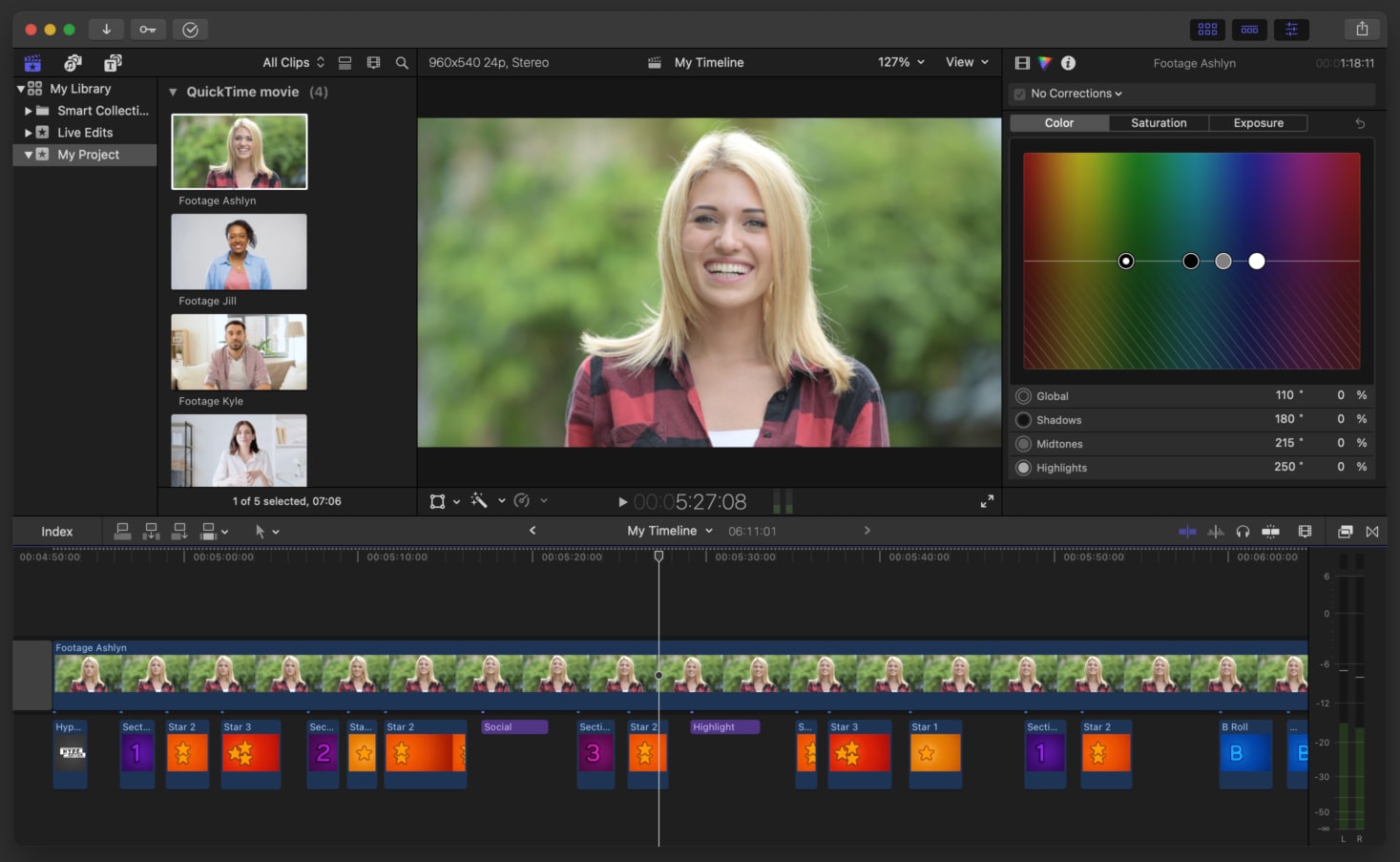Open the Keyword Editor key icon
Screen dimensions: 1400x862
click(x=148, y=30)
